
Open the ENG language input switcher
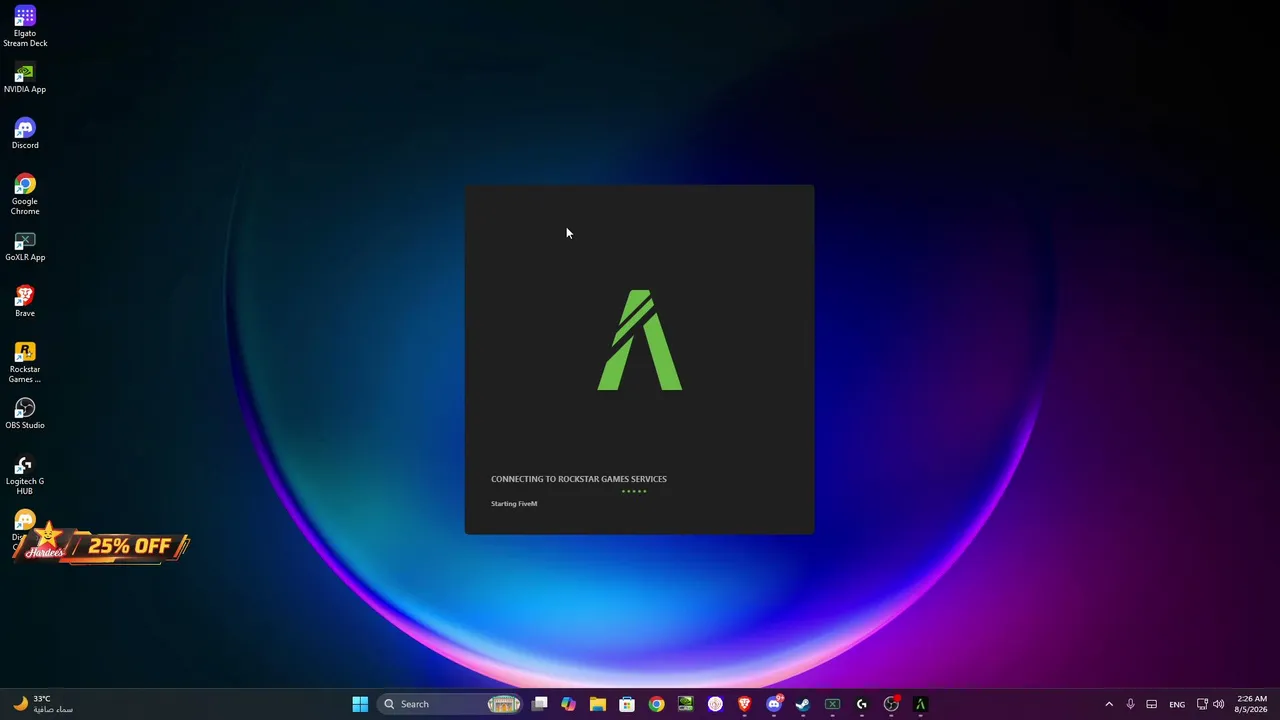1177,704
